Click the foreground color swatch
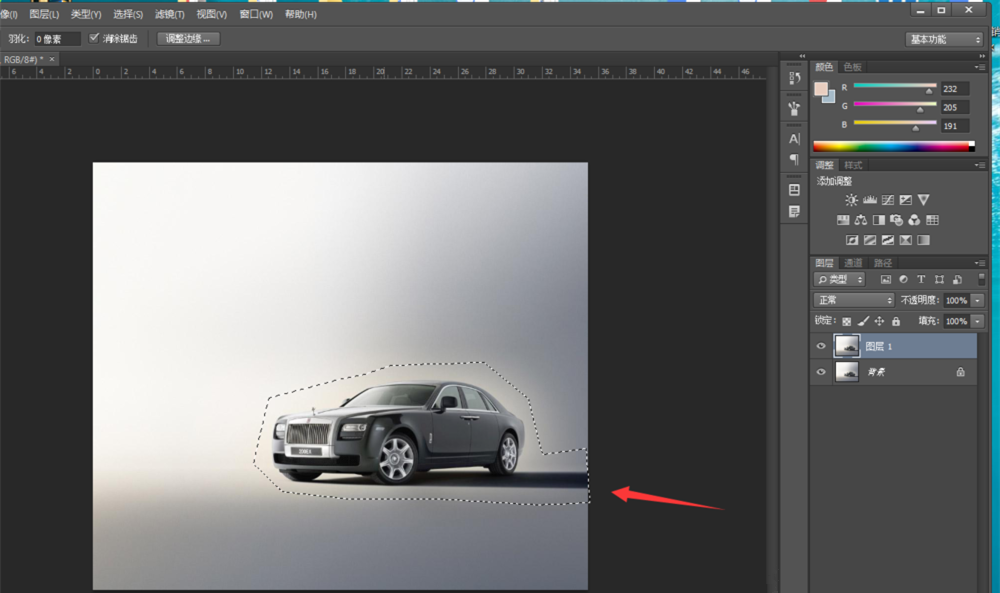1000x593 pixels. click(822, 89)
